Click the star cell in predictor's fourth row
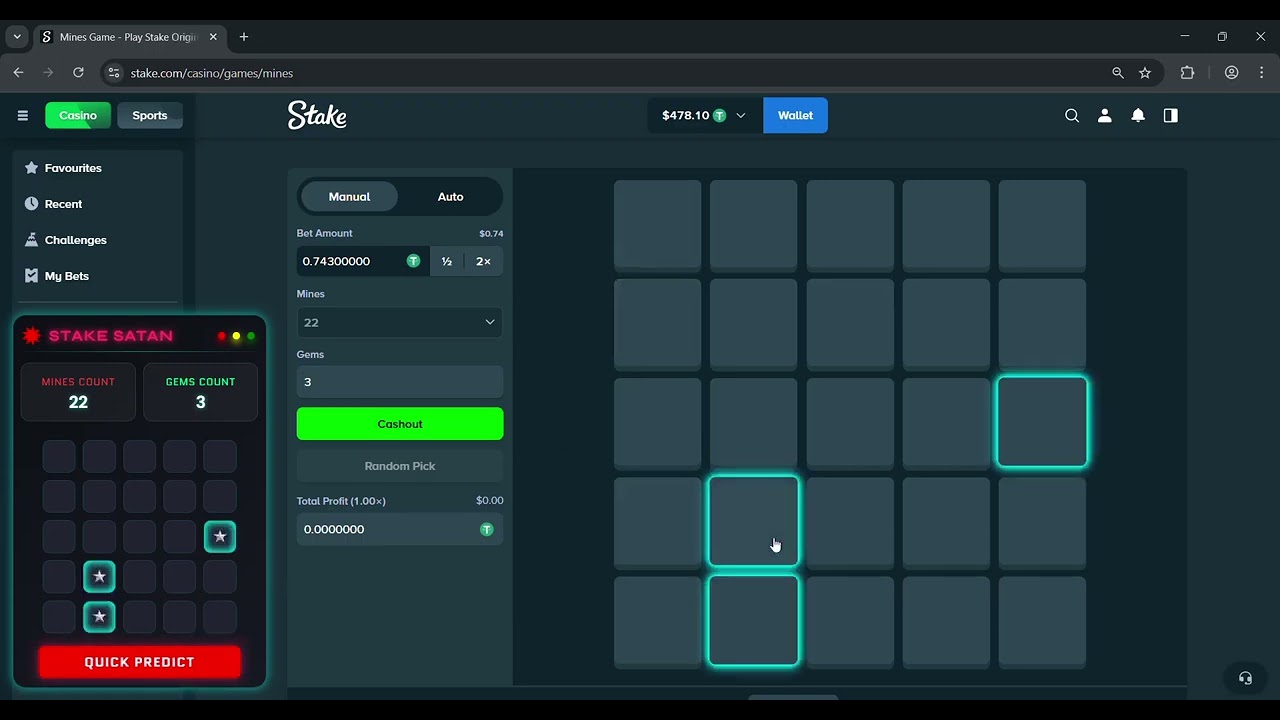Viewport: 1280px width, 720px height. [x=99, y=577]
